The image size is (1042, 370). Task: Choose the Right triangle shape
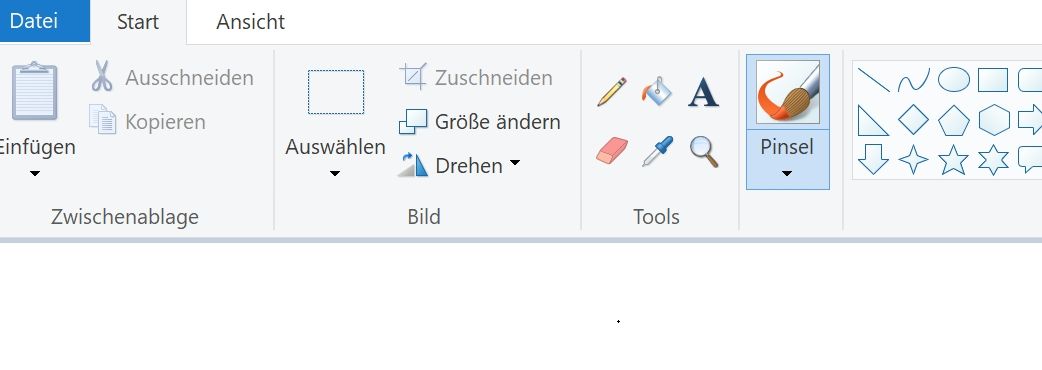point(873,120)
